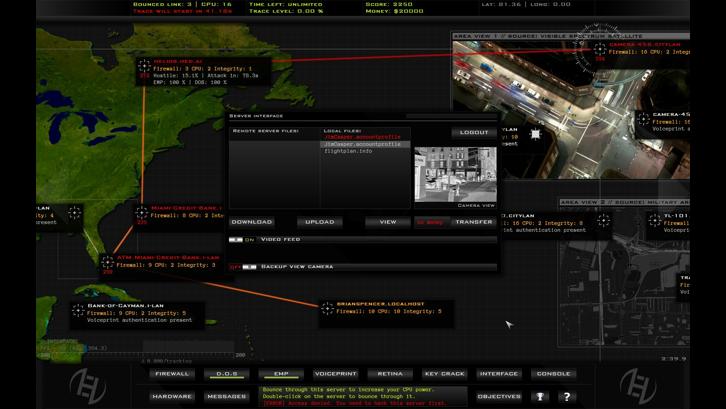This screenshot has width=726, height=409.
Task: Click the camera view thumbnail
Action: [455, 174]
